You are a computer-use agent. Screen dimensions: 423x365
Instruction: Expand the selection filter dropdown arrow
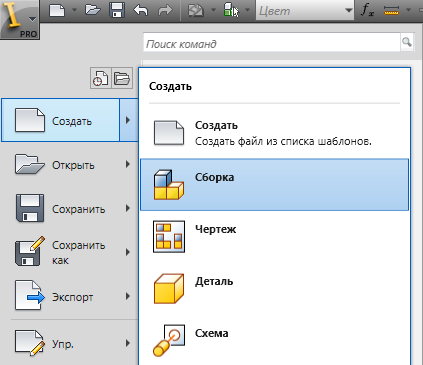[247, 10]
